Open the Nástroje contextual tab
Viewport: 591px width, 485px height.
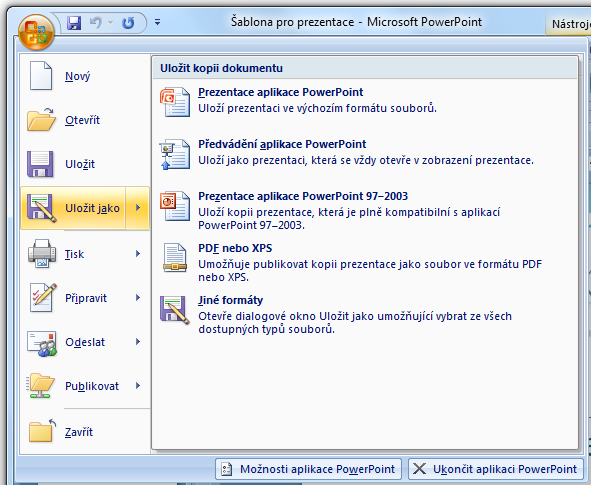[x=569, y=24]
